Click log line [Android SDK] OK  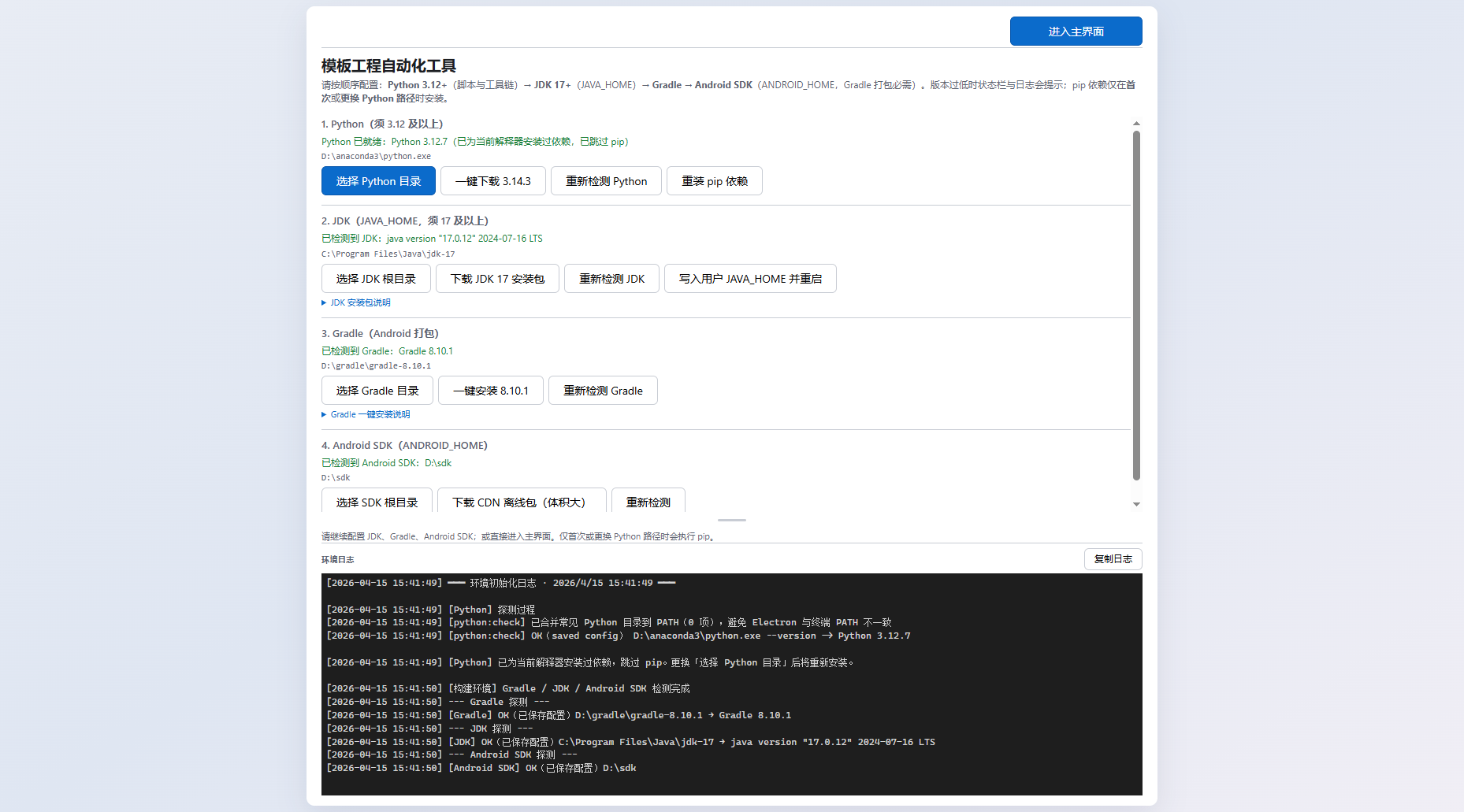(481, 768)
